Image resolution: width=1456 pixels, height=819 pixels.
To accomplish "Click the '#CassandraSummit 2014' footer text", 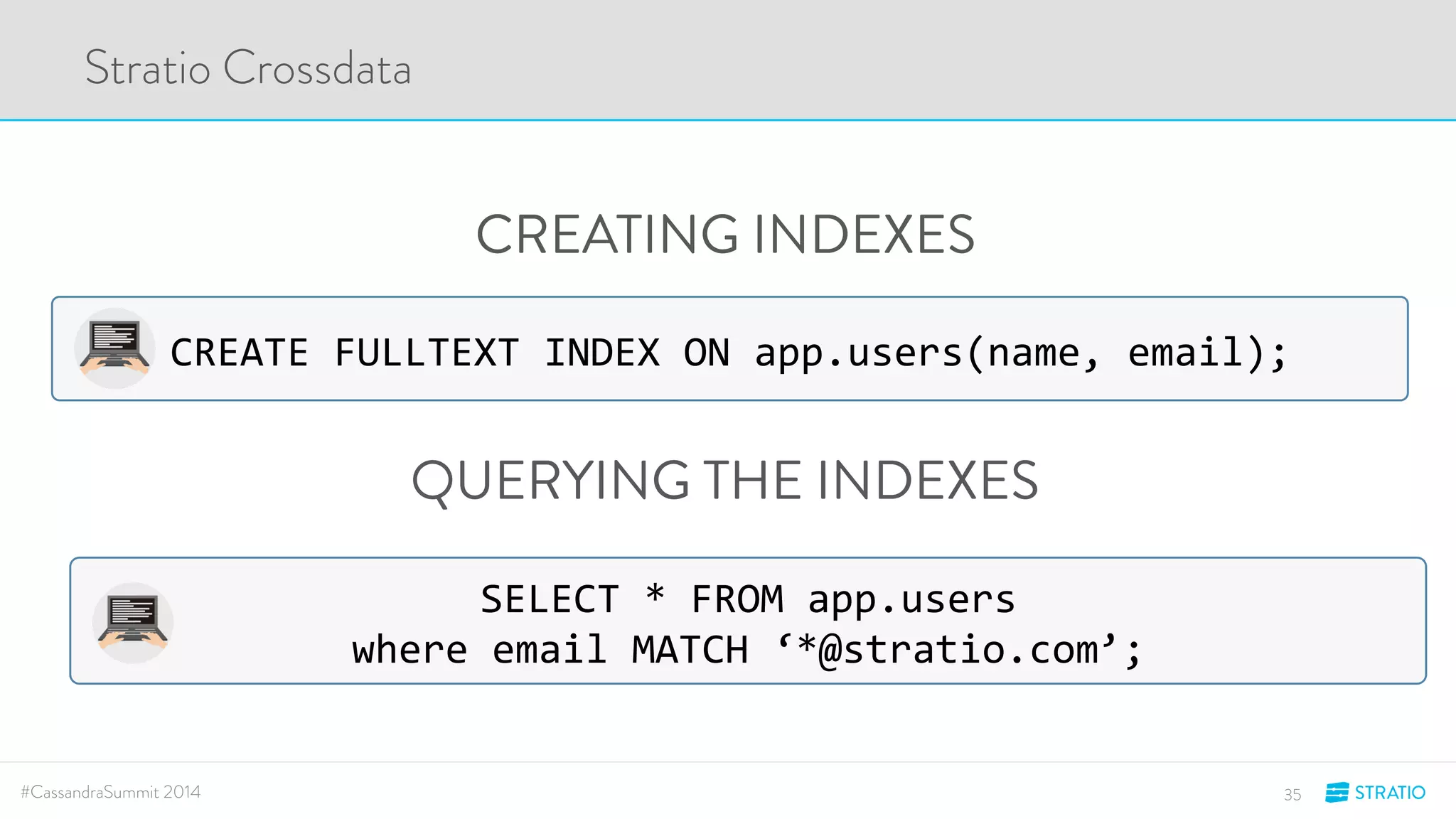I will point(111,792).
